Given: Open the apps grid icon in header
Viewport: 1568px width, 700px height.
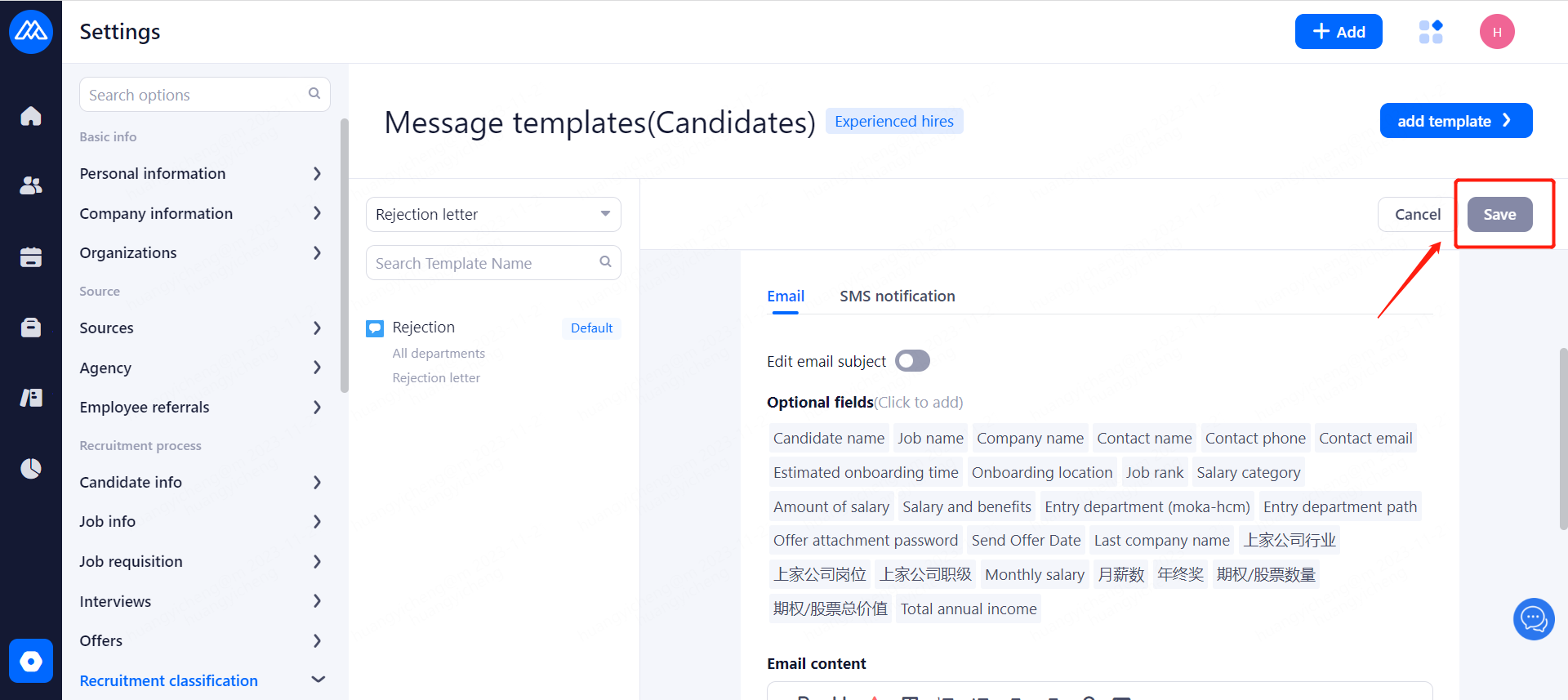Looking at the screenshot, I should tap(1431, 32).
